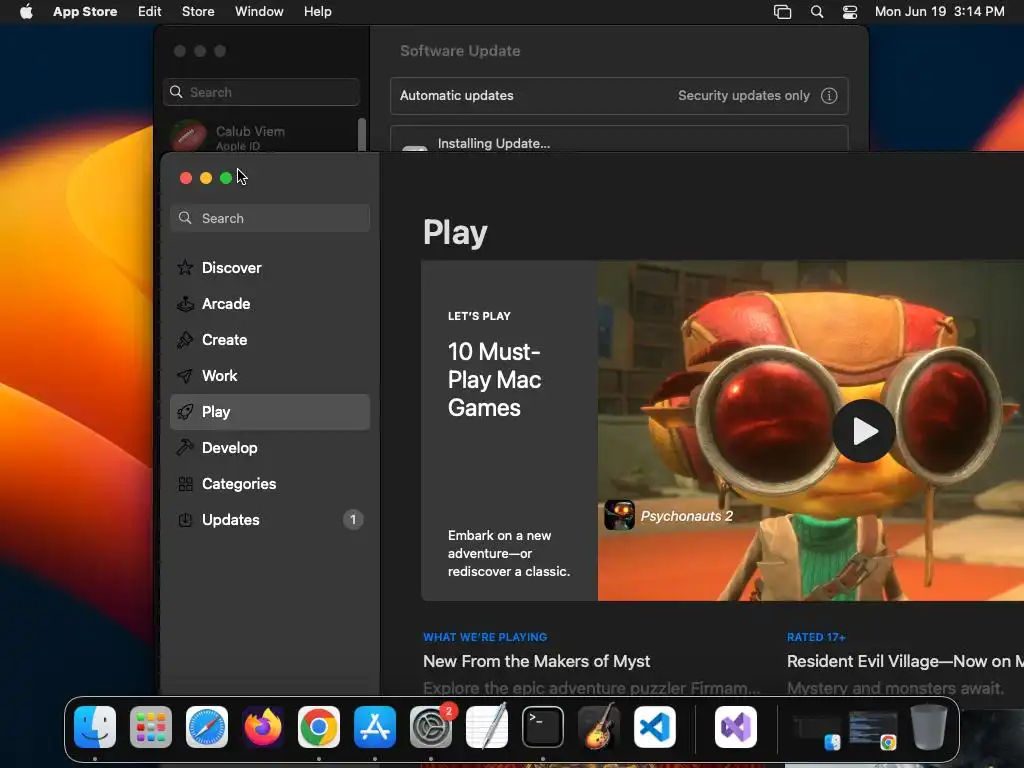Click the info icon beside Security updates only
1024x768 pixels.
[x=829, y=95]
